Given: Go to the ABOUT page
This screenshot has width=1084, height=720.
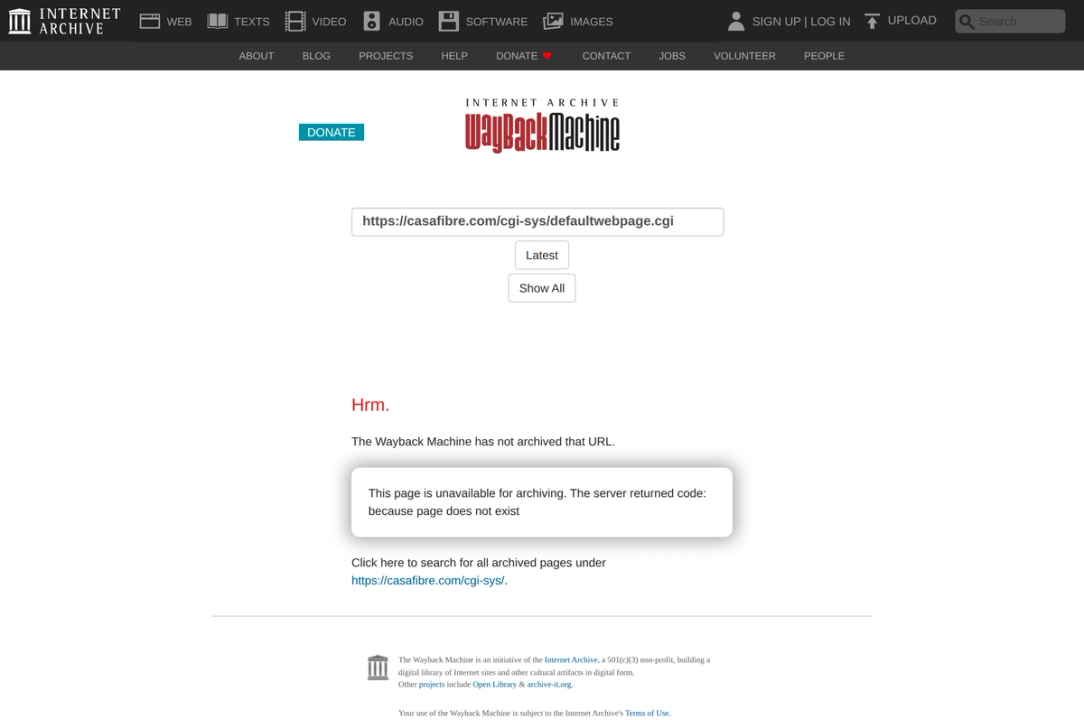Looking at the screenshot, I should click(256, 55).
